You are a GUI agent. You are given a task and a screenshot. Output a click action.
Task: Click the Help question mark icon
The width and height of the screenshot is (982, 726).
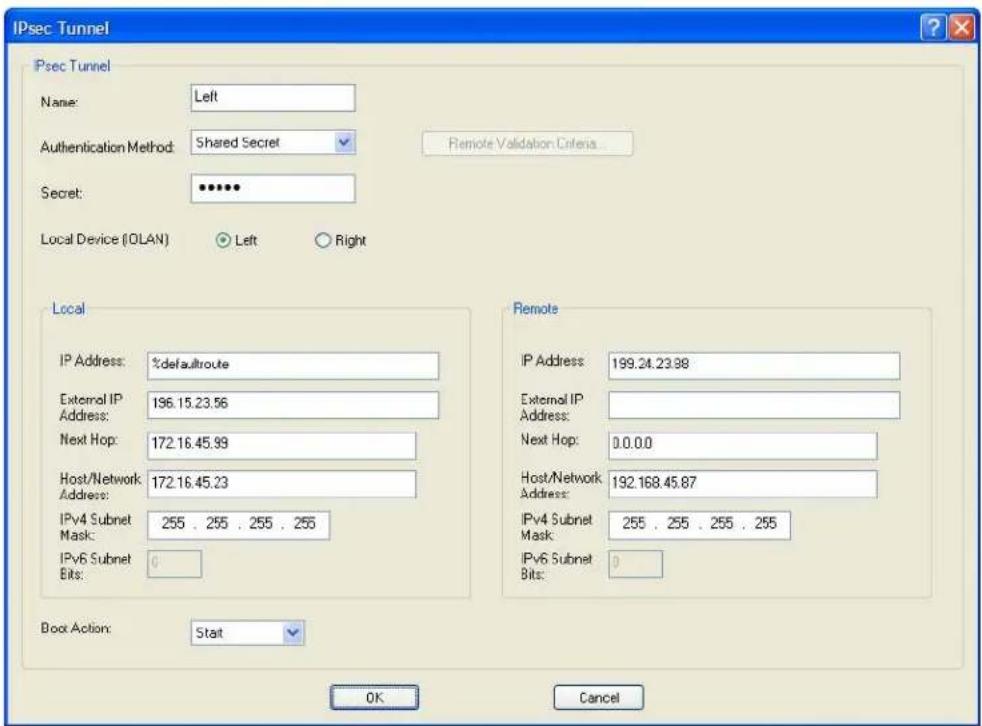pyautogui.click(x=933, y=28)
